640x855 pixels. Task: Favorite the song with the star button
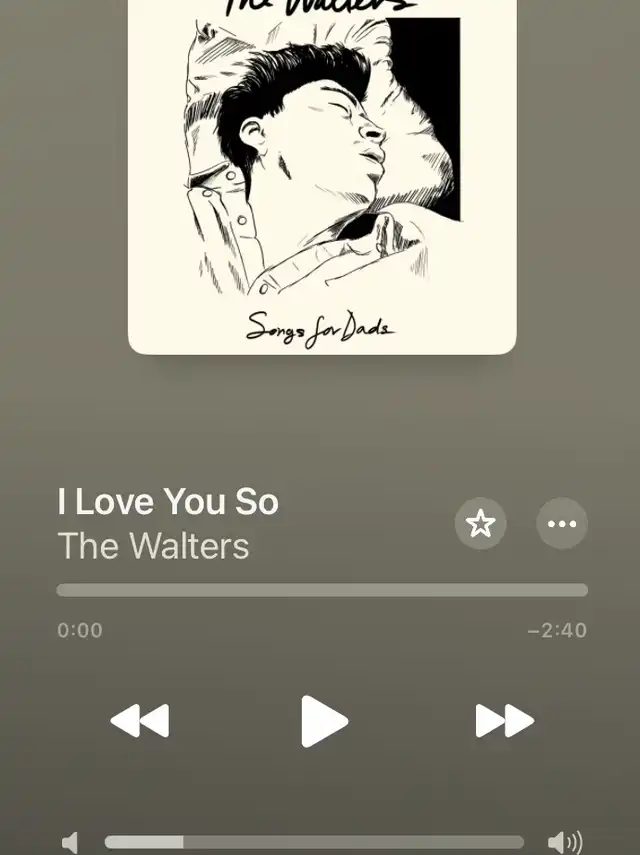[x=480, y=523]
